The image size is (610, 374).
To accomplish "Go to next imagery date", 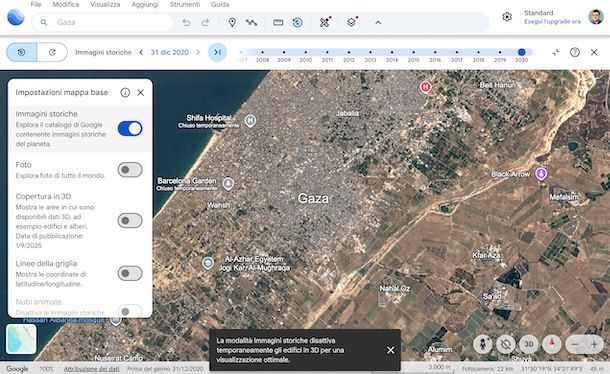I will tap(198, 52).
